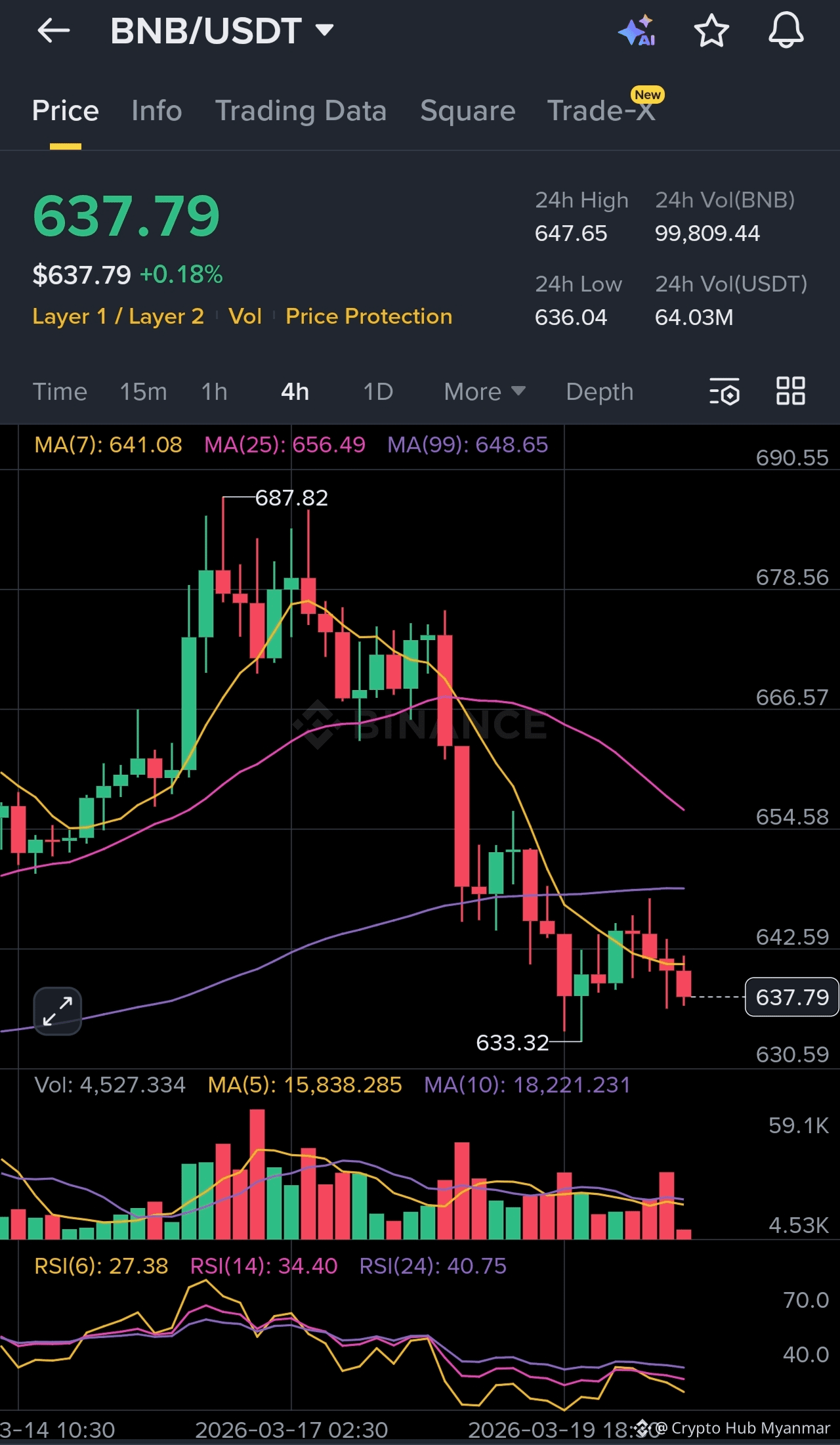Tap the 690.55 price axis label
Viewport: 840px width, 1445px height.
coord(792,458)
